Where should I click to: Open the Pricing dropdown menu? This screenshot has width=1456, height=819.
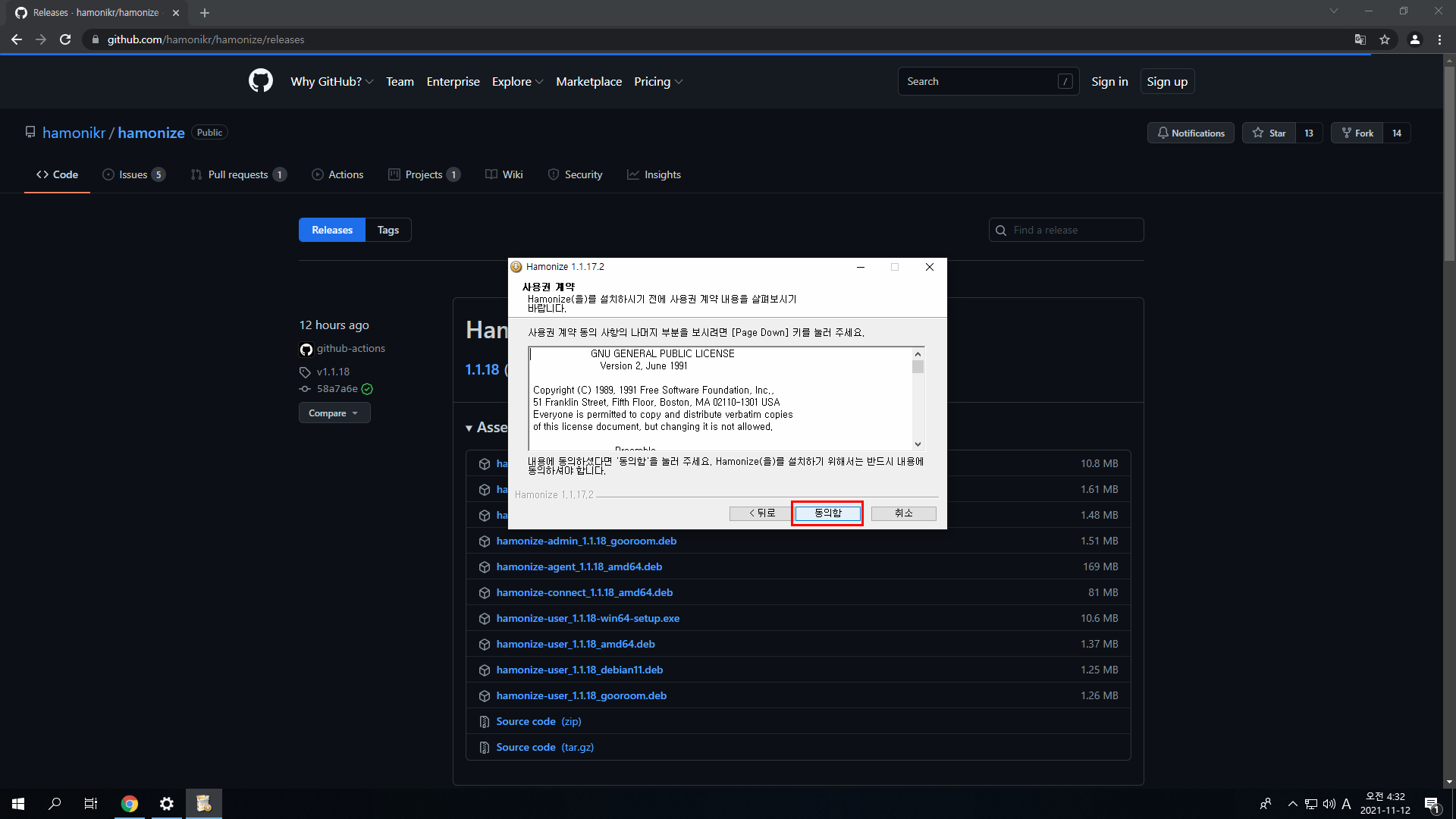pos(658,81)
